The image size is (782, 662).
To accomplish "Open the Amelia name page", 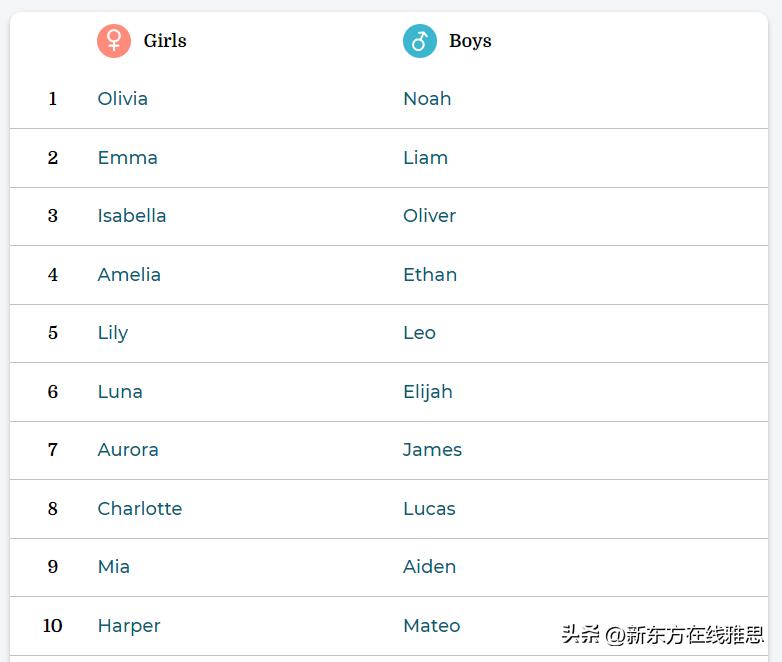I will (x=129, y=275).
